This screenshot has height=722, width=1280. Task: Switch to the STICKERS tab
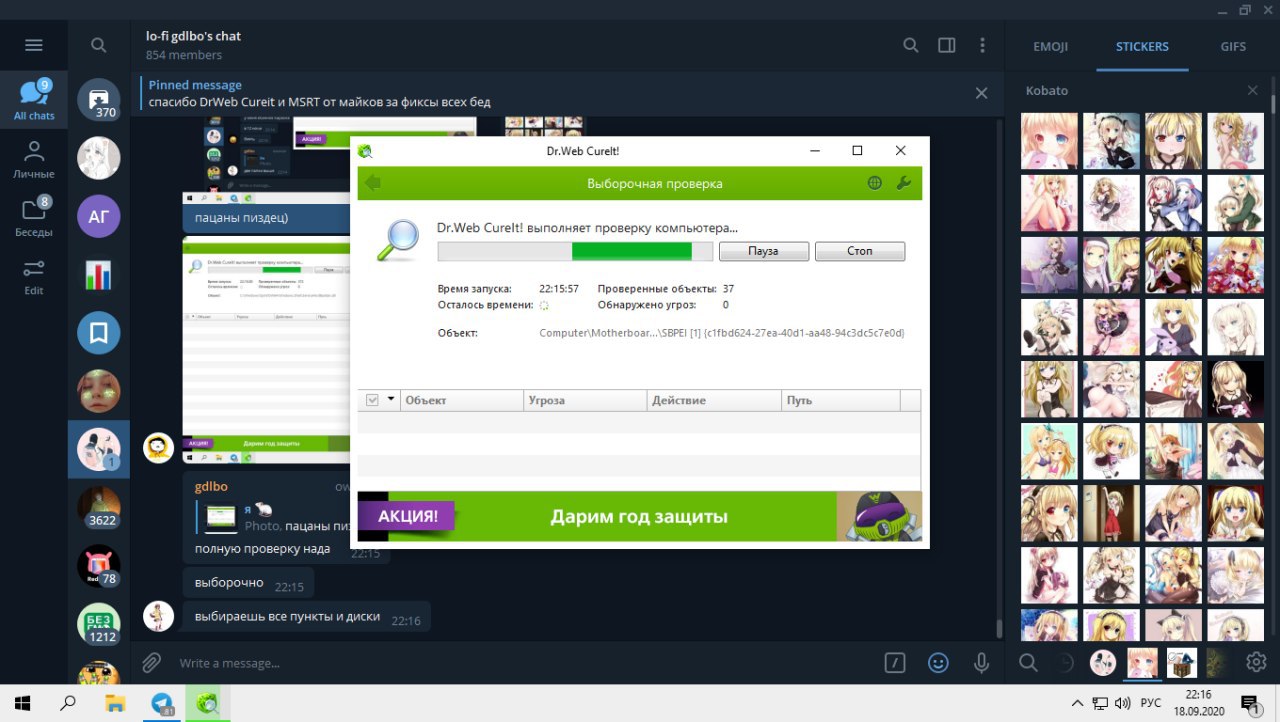coord(1142,47)
